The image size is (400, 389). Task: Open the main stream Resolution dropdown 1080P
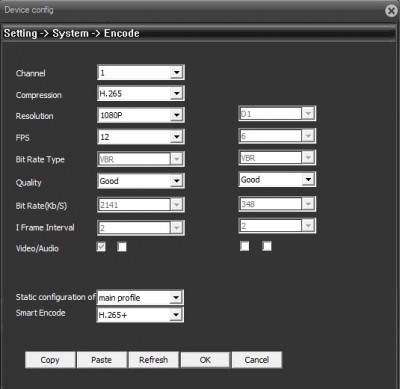141,115
